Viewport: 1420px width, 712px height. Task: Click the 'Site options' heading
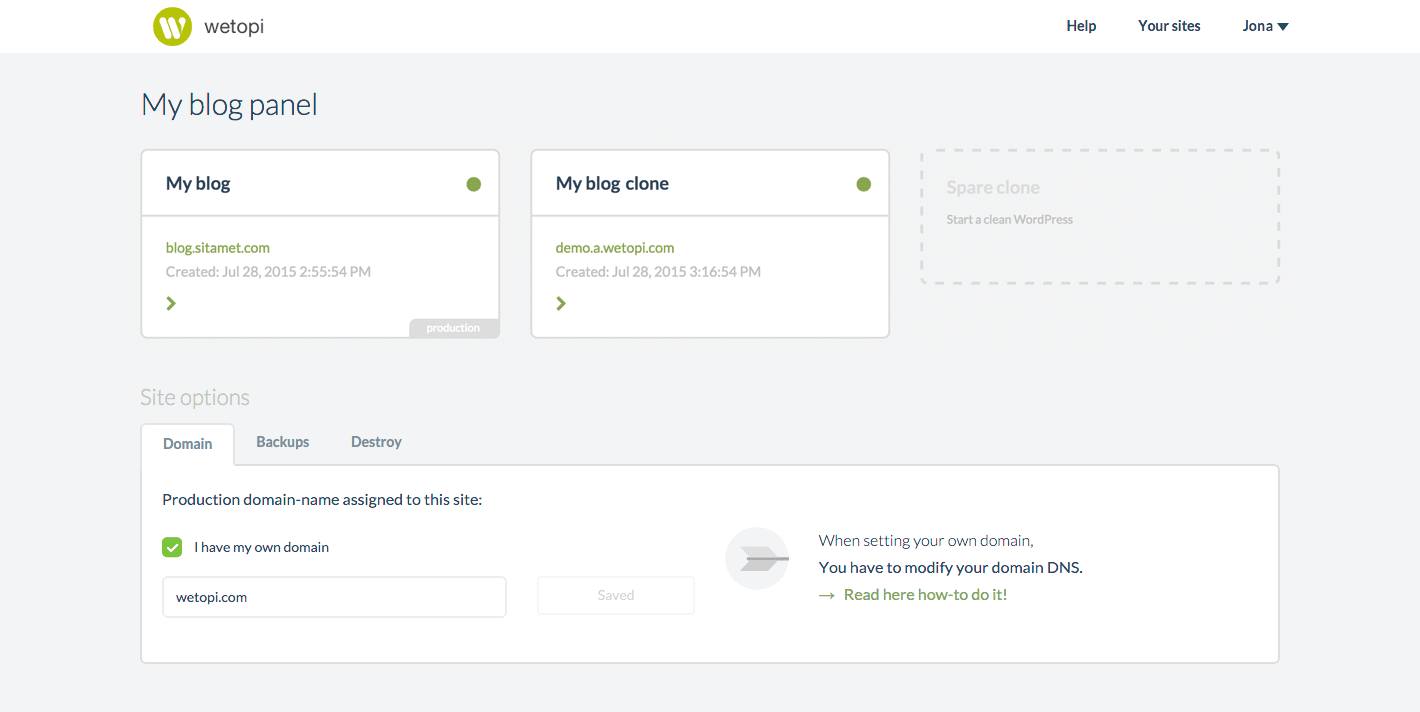[x=195, y=398]
